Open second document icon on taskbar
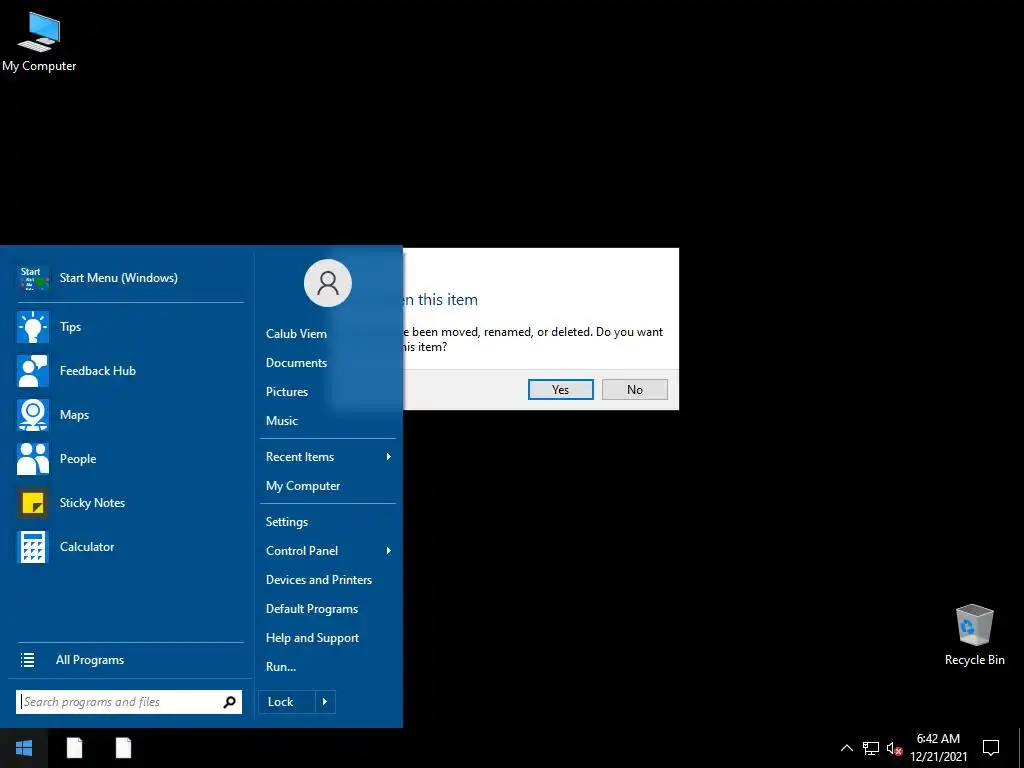 point(123,748)
